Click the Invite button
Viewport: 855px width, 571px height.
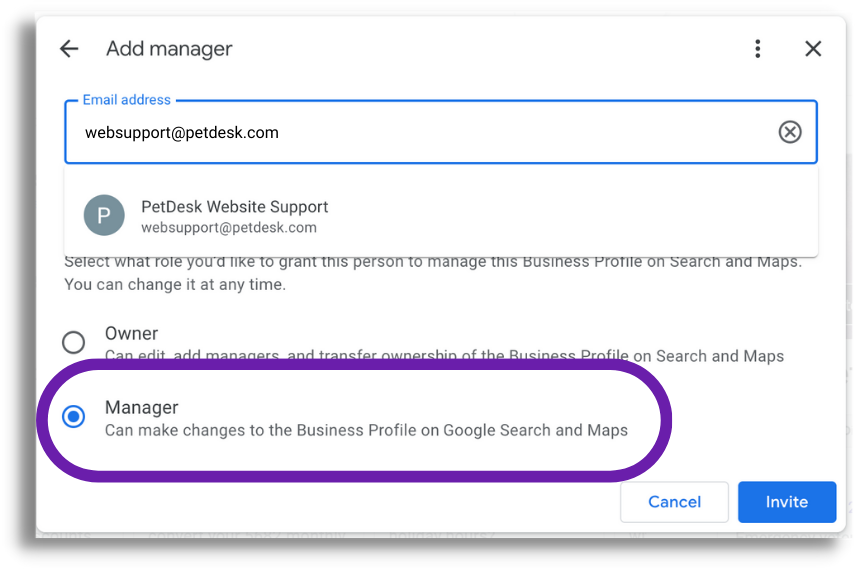[x=786, y=502]
